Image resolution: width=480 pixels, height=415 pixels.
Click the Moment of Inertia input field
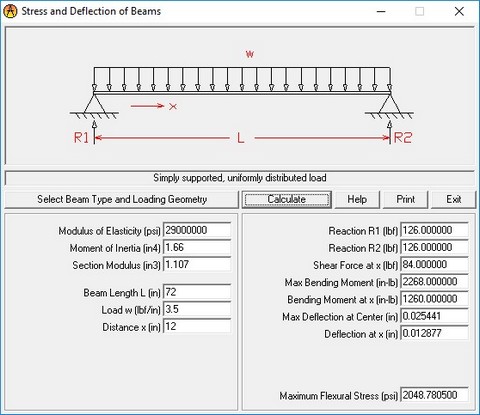[x=197, y=248]
